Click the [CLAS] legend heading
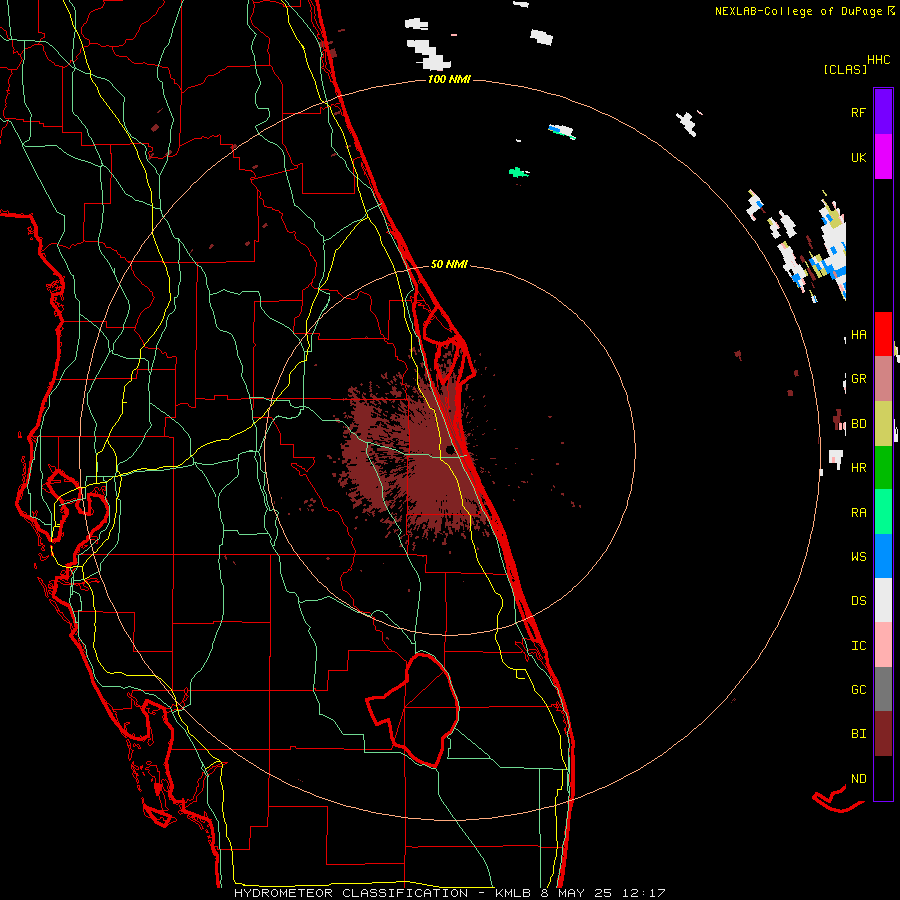The image size is (900, 900). point(845,69)
